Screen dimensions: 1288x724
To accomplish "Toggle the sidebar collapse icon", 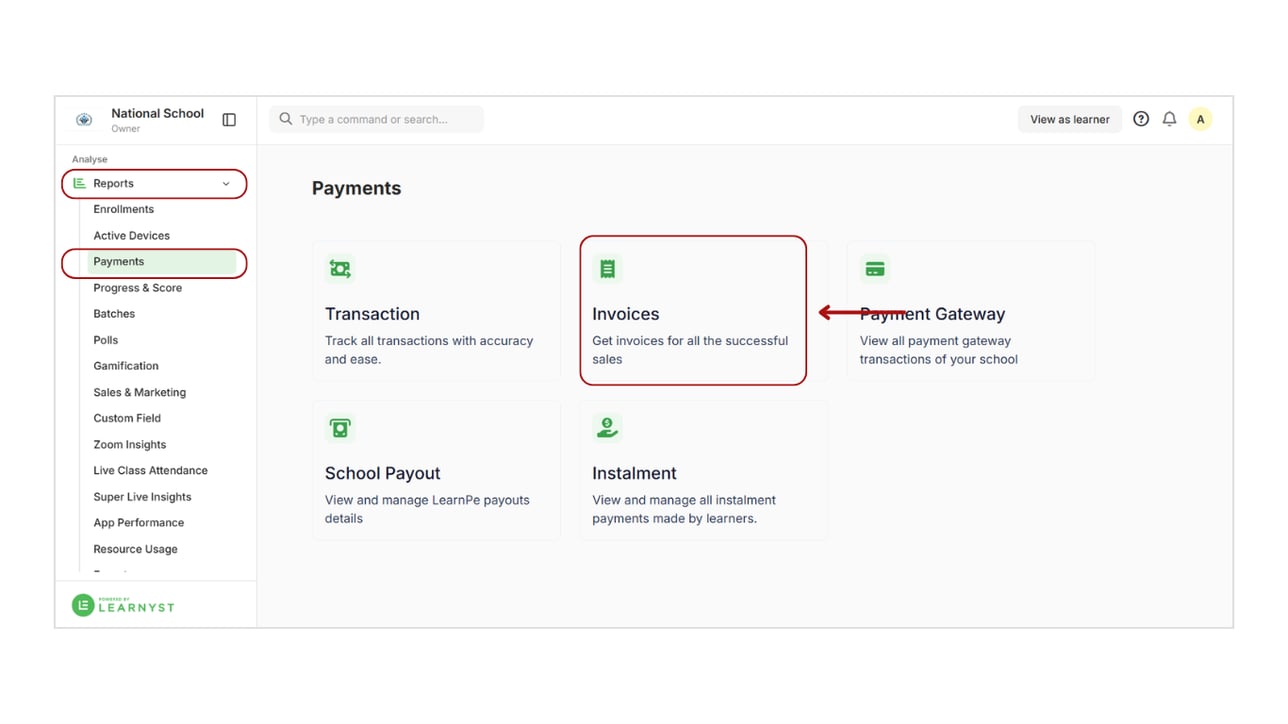I will pos(229,120).
